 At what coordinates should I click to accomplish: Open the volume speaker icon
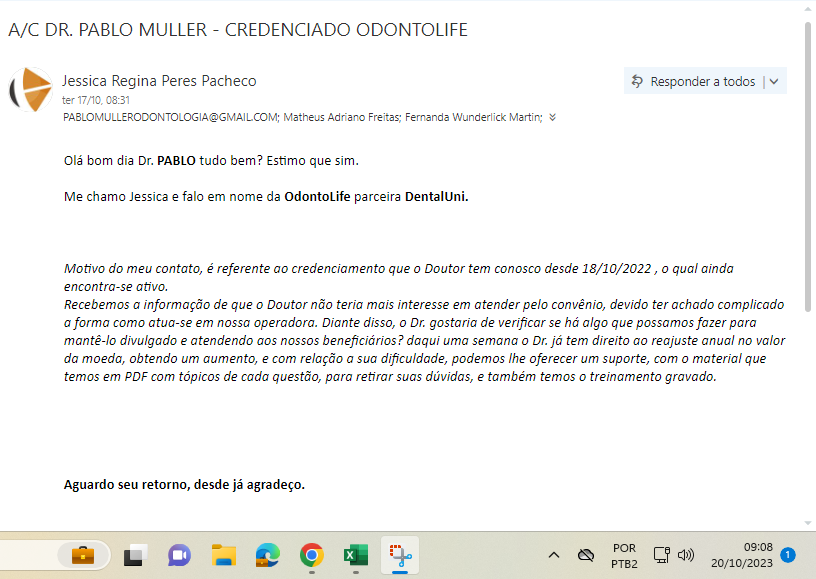pyautogui.click(x=686, y=555)
